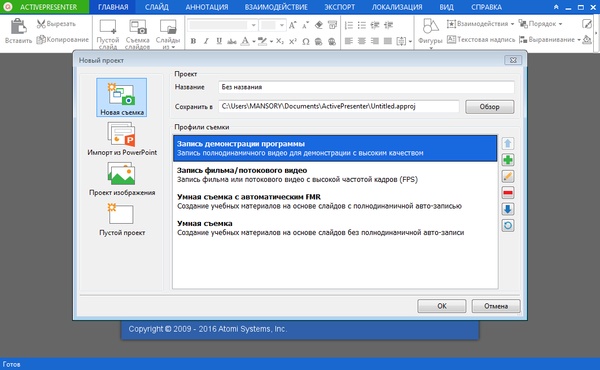The height and width of the screenshot is (370, 600).
Task: Apply strikethrough formatting
Action: pos(232,41)
